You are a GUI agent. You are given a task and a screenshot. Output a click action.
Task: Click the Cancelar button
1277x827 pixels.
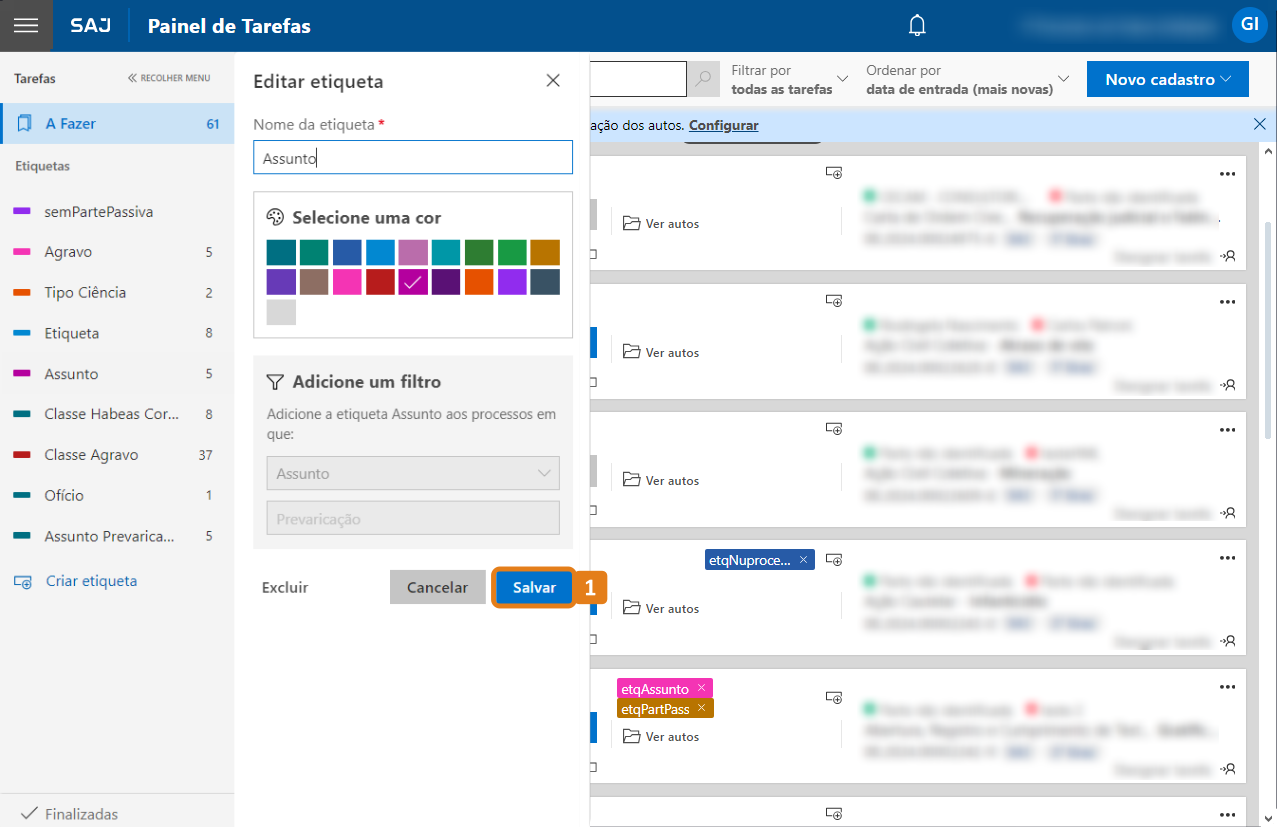click(x=437, y=588)
